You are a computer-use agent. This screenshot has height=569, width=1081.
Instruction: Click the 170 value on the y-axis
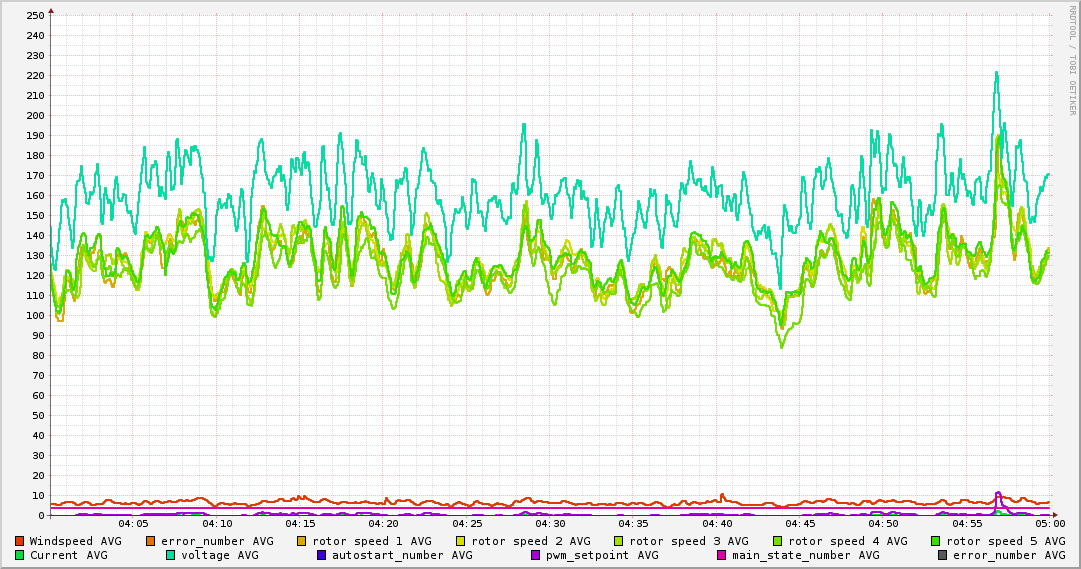(x=34, y=176)
